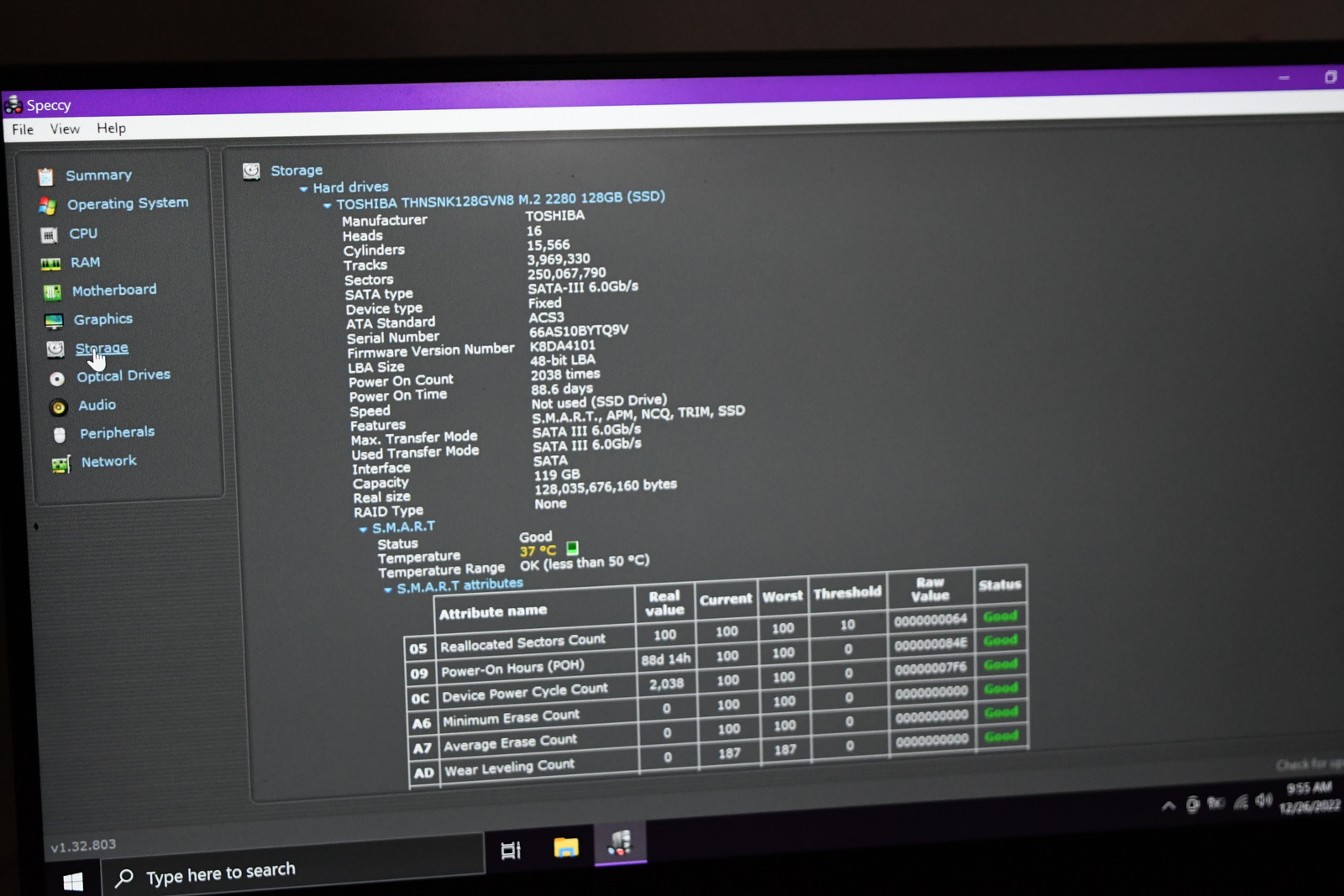
Task: Open the View menu
Action: click(65, 128)
